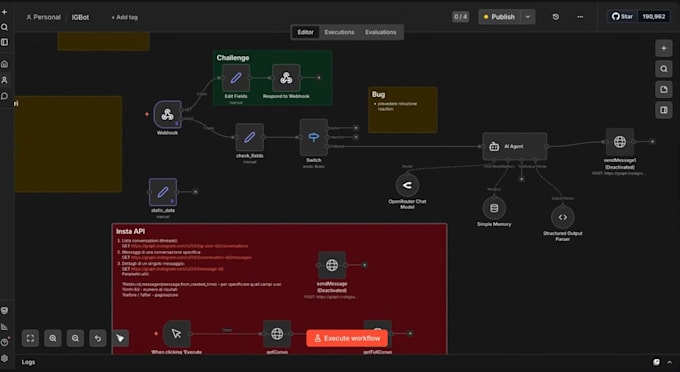Open the help icon in the left sidebar
Screen dimensions: 680x372
[x=4, y=342]
